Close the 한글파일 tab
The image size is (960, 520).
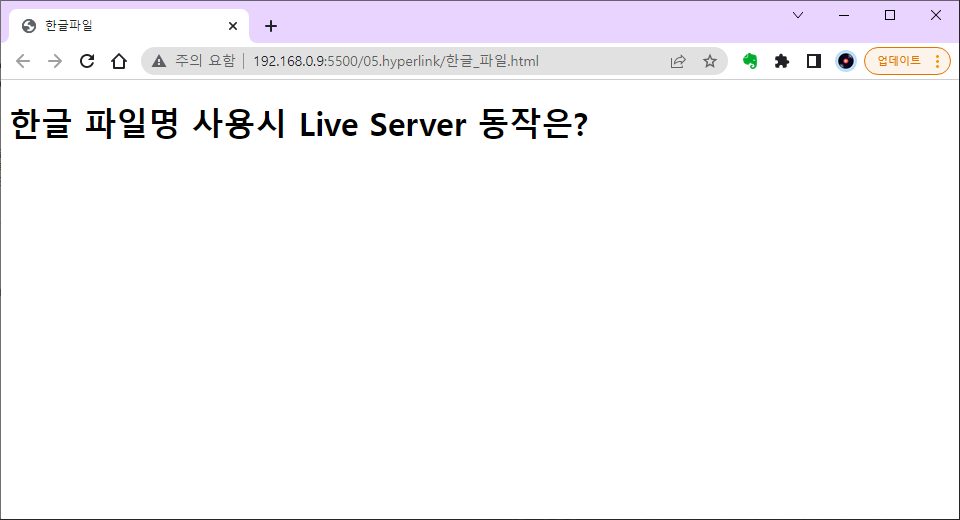coord(233,26)
